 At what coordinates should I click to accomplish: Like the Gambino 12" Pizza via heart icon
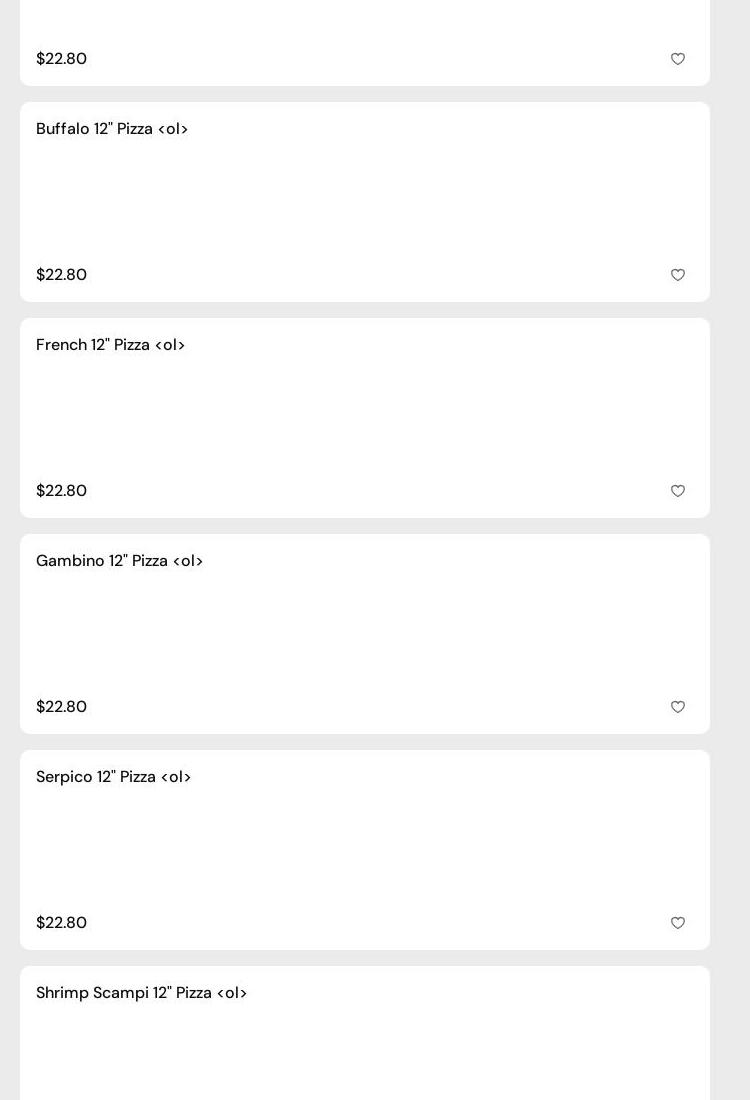[x=678, y=707]
